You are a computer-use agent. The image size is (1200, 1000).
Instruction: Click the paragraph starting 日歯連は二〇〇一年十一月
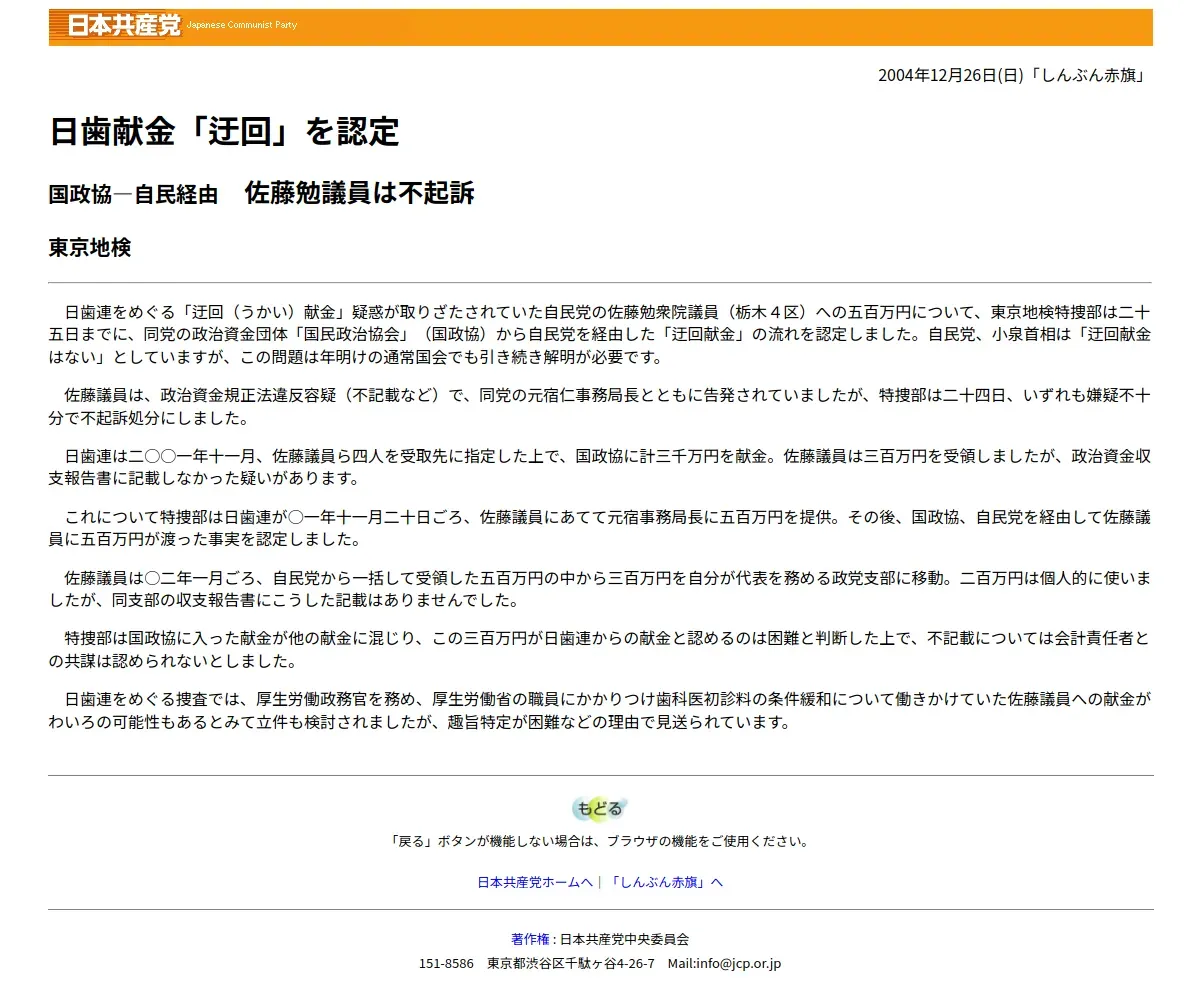(x=600, y=467)
